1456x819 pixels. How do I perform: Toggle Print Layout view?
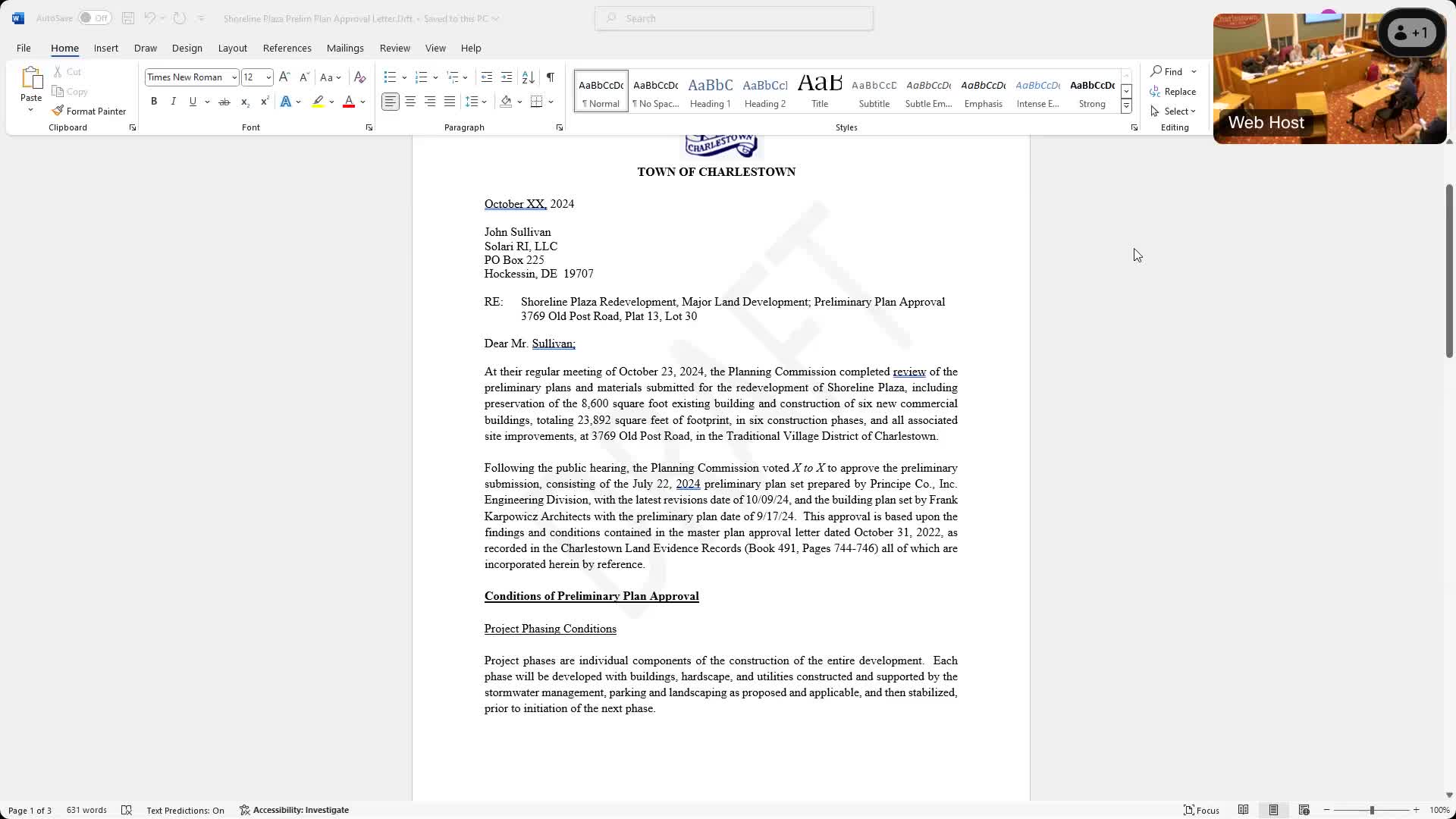click(1273, 810)
